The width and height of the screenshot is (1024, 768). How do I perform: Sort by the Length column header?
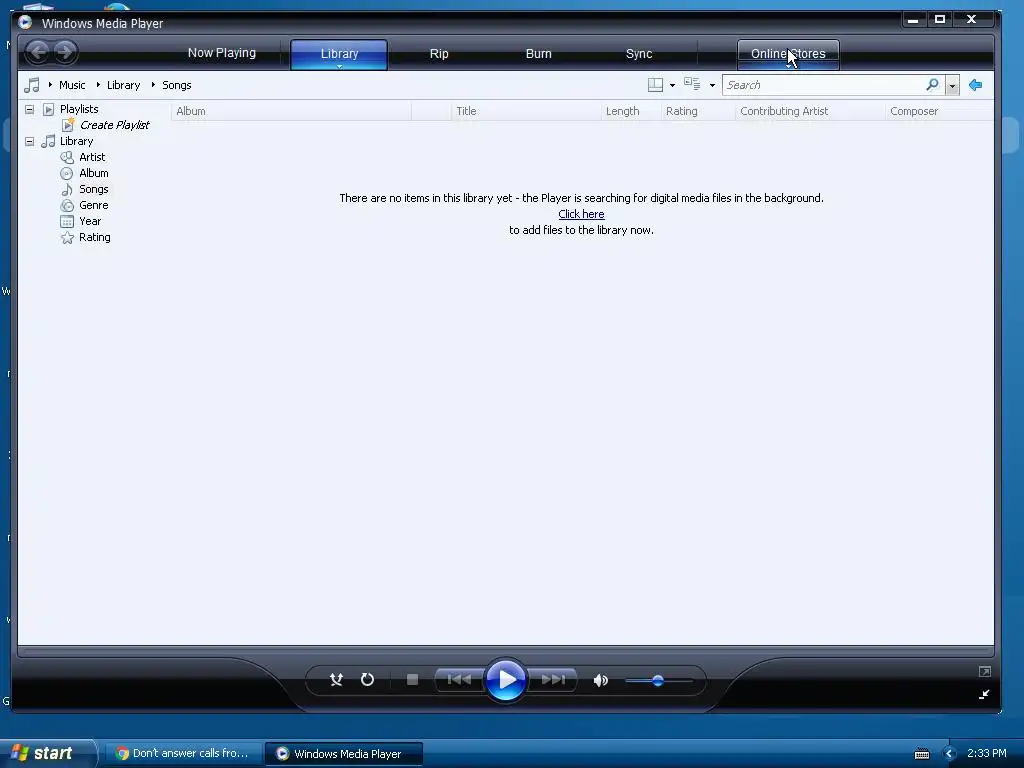[630, 111]
